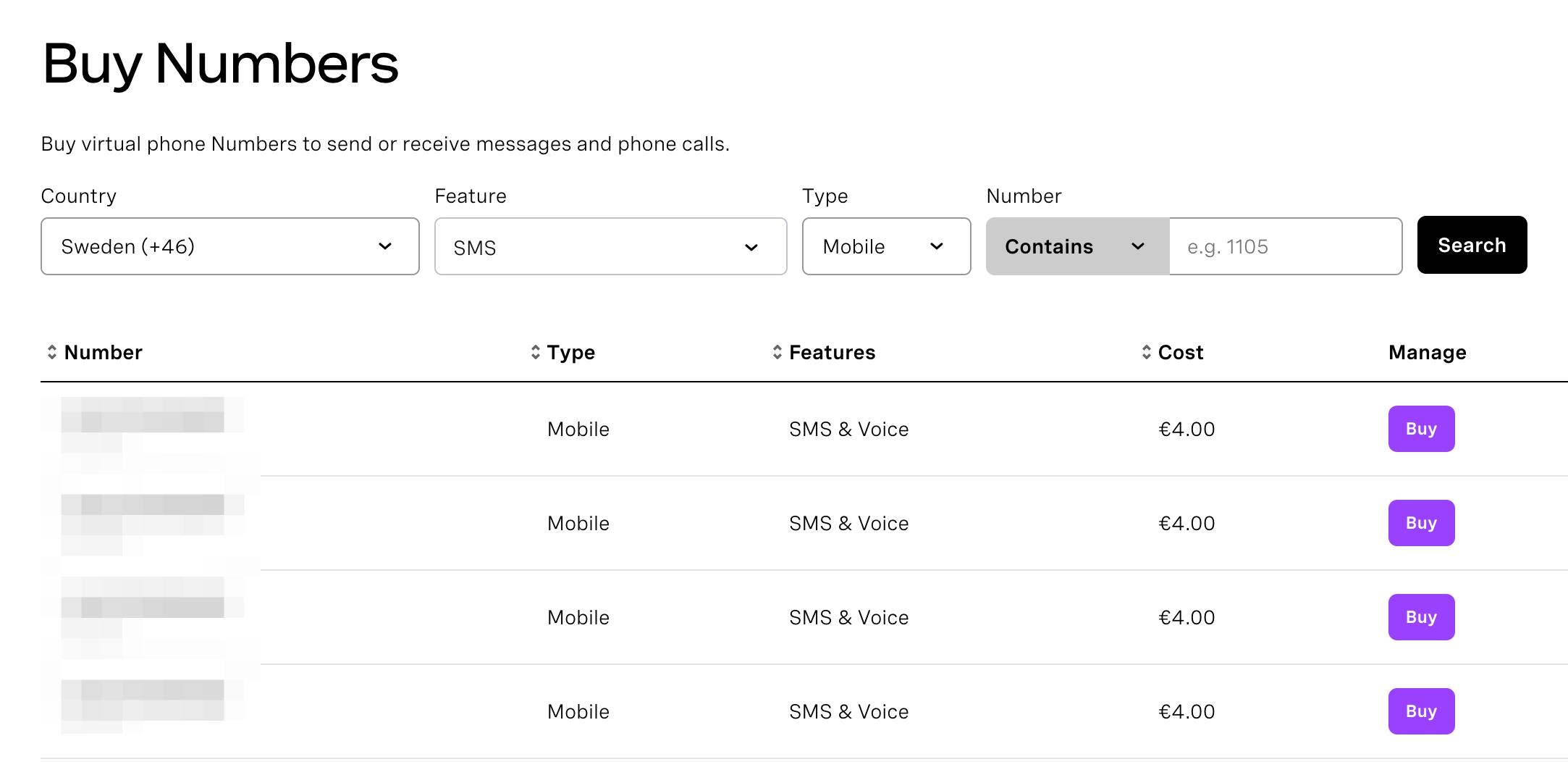Buy the second listed mobile number
The width and height of the screenshot is (1568, 762).
1421,523
